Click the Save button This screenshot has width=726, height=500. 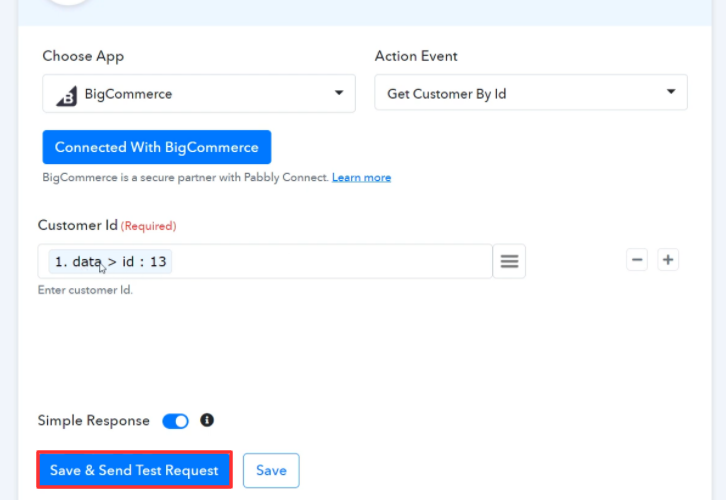[271, 470]
